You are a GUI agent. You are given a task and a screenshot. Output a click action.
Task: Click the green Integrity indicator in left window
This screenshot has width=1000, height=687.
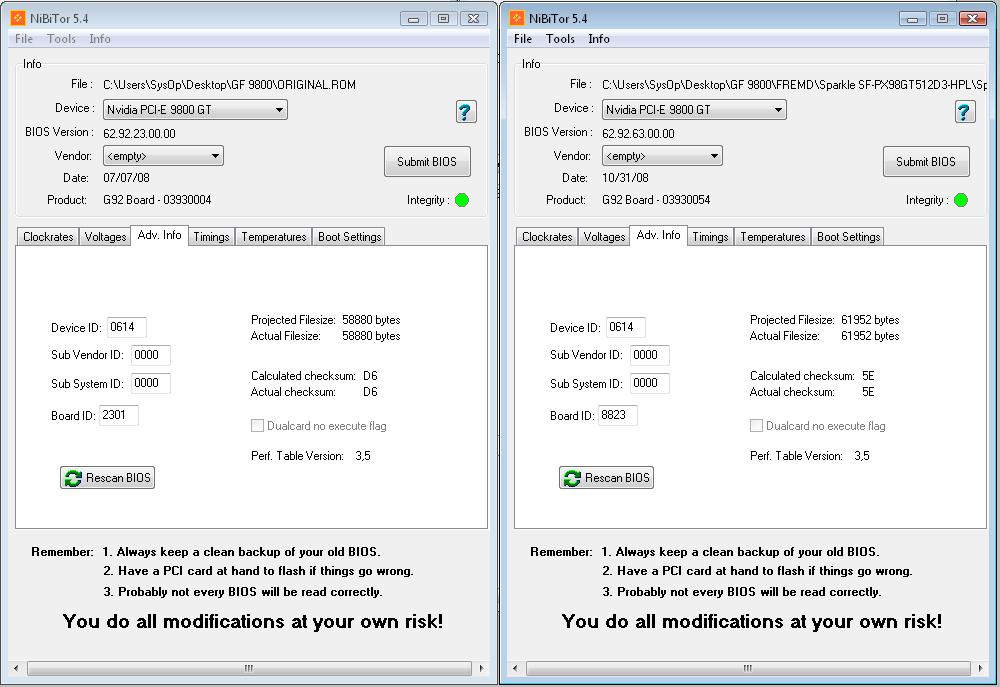pos(462,200)
